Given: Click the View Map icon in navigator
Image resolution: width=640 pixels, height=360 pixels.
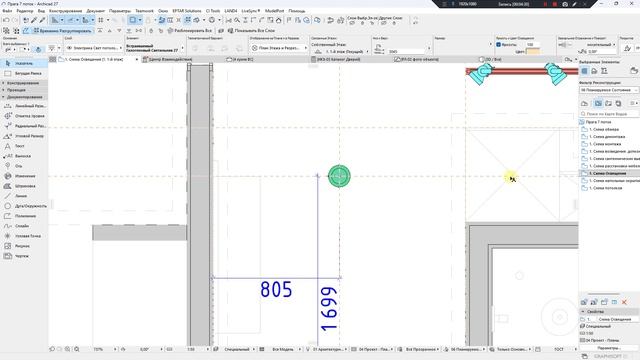Looking at the screenshot, I should click(x=598, y=104).
